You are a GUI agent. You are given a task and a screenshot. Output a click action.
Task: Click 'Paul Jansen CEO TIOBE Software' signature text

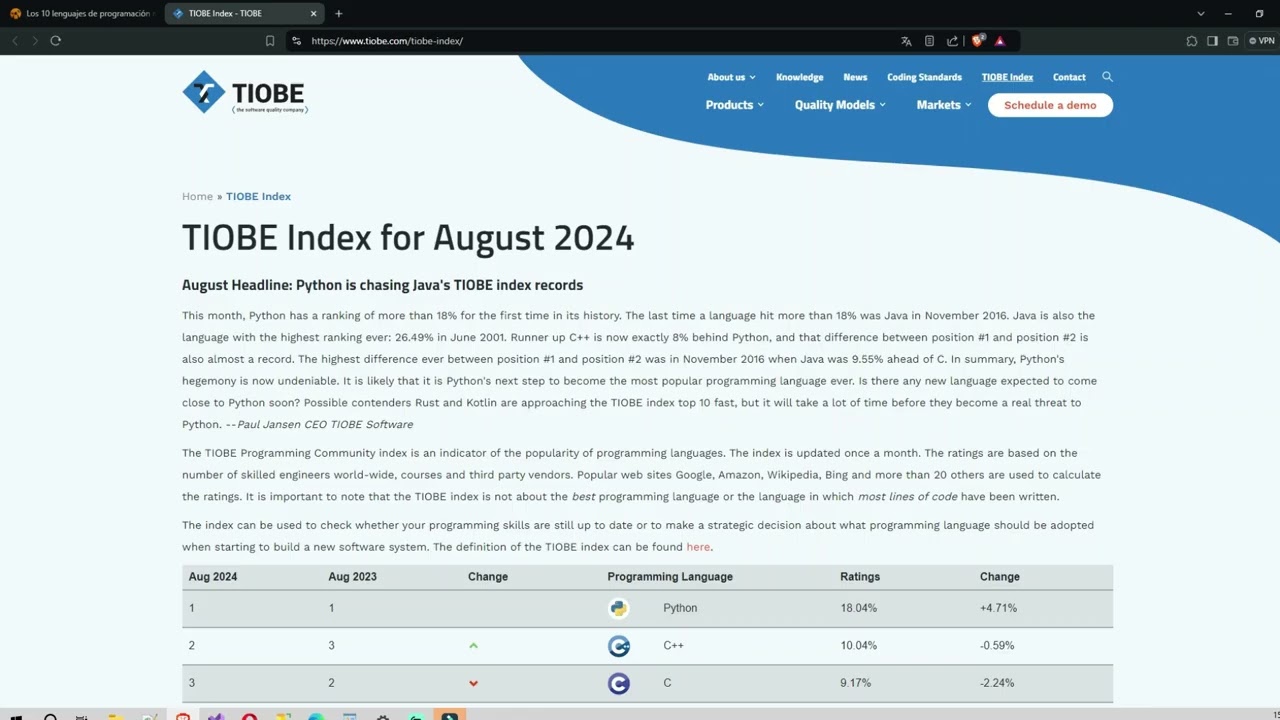(325, 424)
